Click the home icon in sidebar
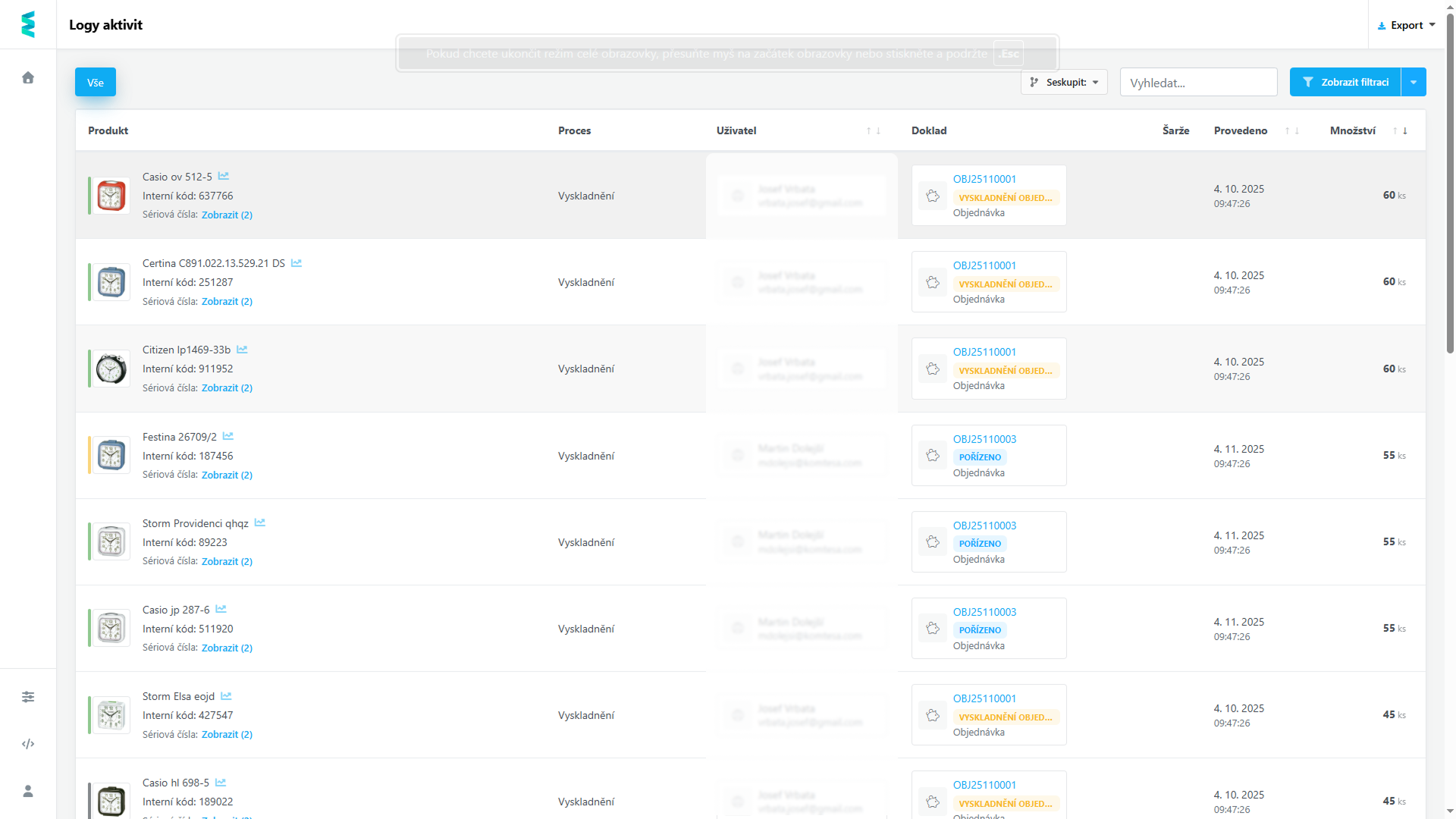The image size is (1456, 819). click(x=28, y=78)
